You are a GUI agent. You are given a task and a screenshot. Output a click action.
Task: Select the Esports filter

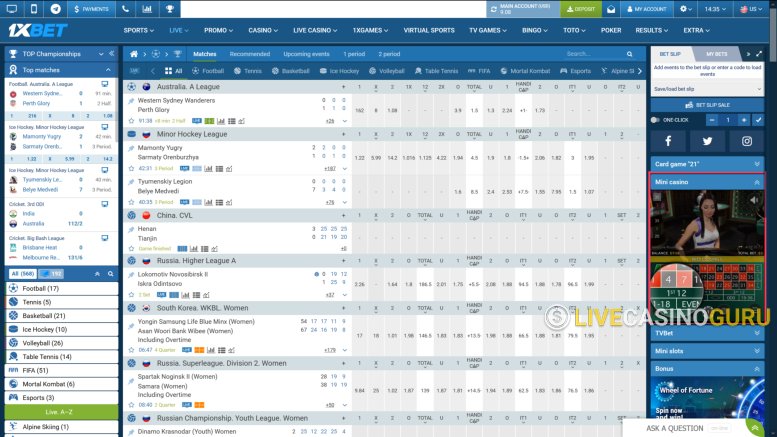point(575,71)
